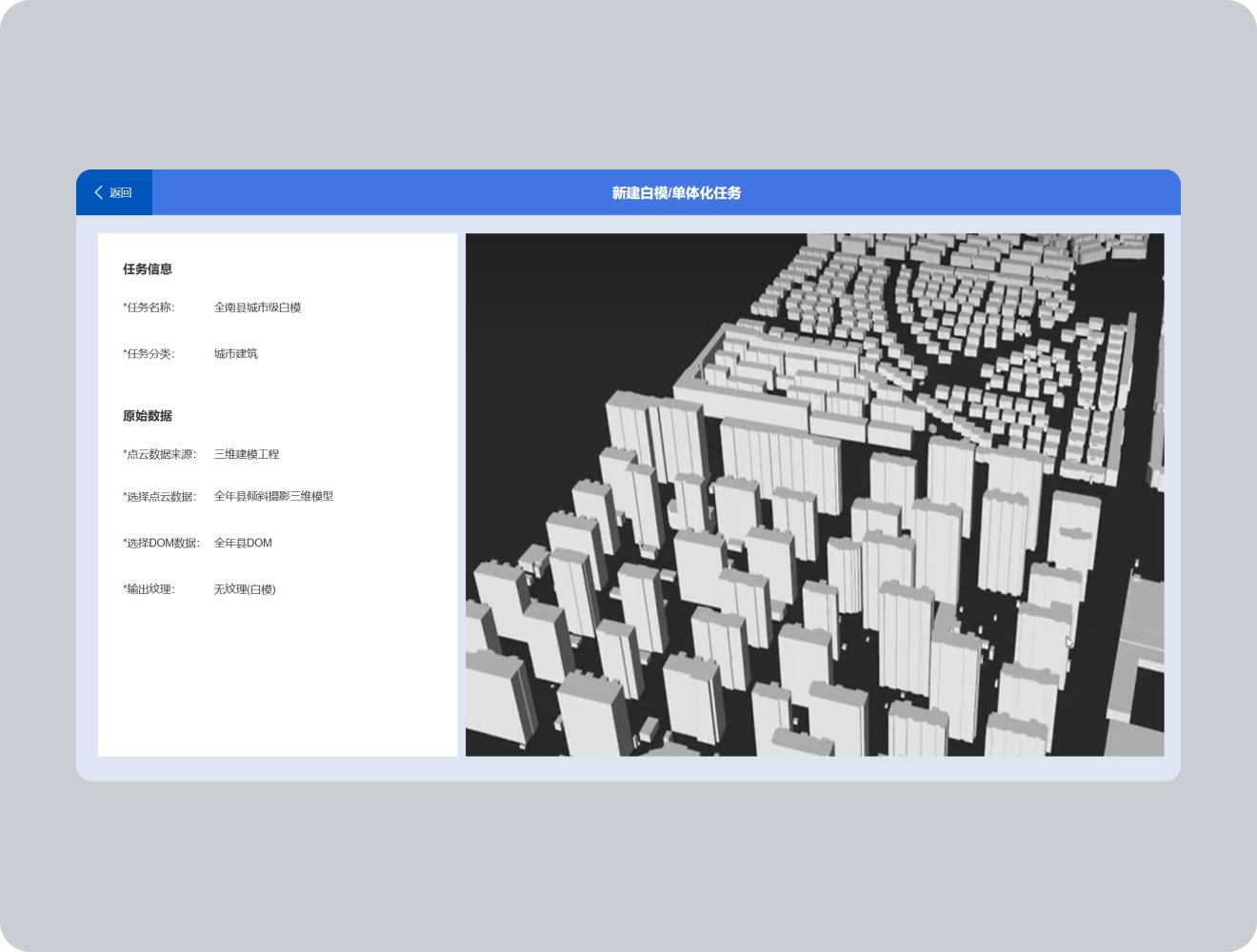Click the 任务分类 field label
This screenshot has width=1257, height=952.
coord(149,354)
